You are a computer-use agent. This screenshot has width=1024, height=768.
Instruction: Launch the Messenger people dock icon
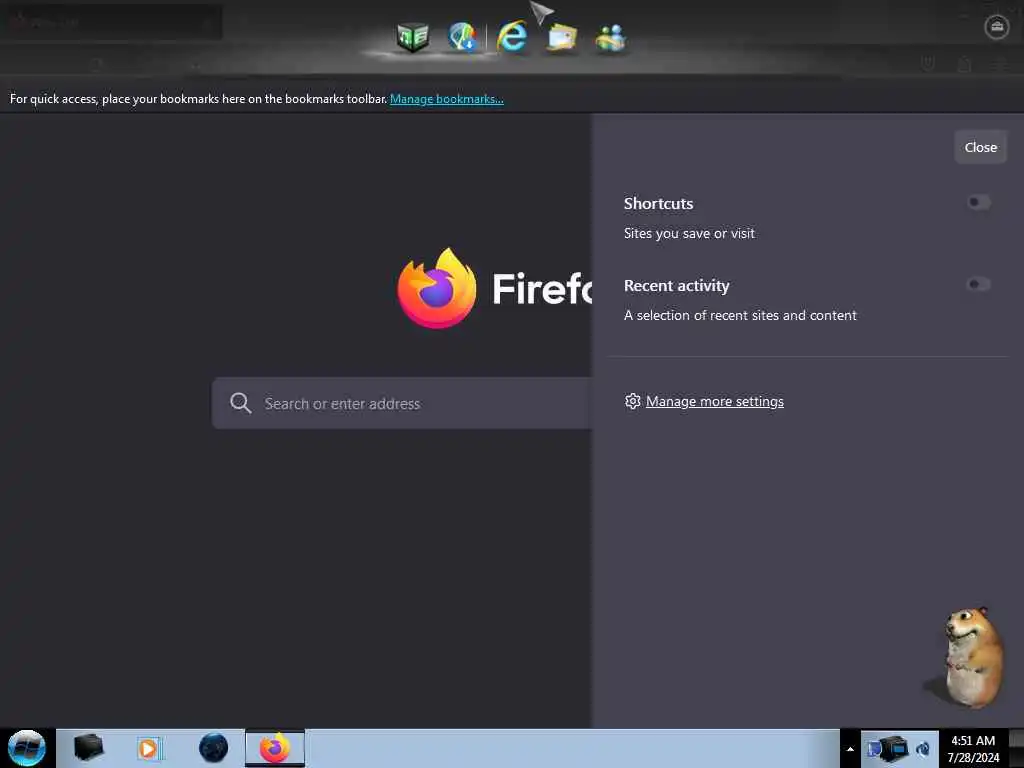coord(611,38)
